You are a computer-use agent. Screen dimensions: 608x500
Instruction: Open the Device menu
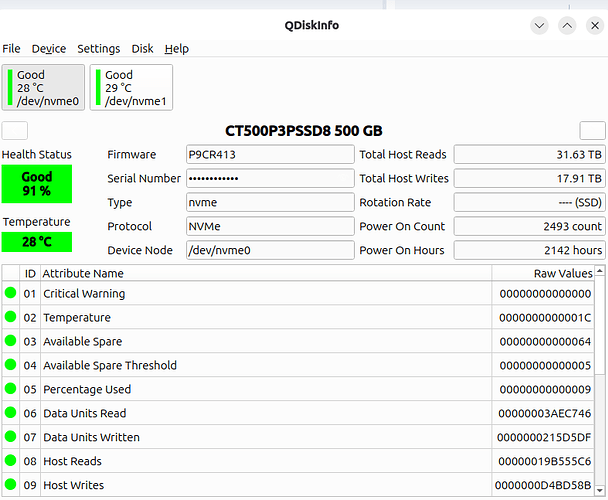click(x=49, y=49)
